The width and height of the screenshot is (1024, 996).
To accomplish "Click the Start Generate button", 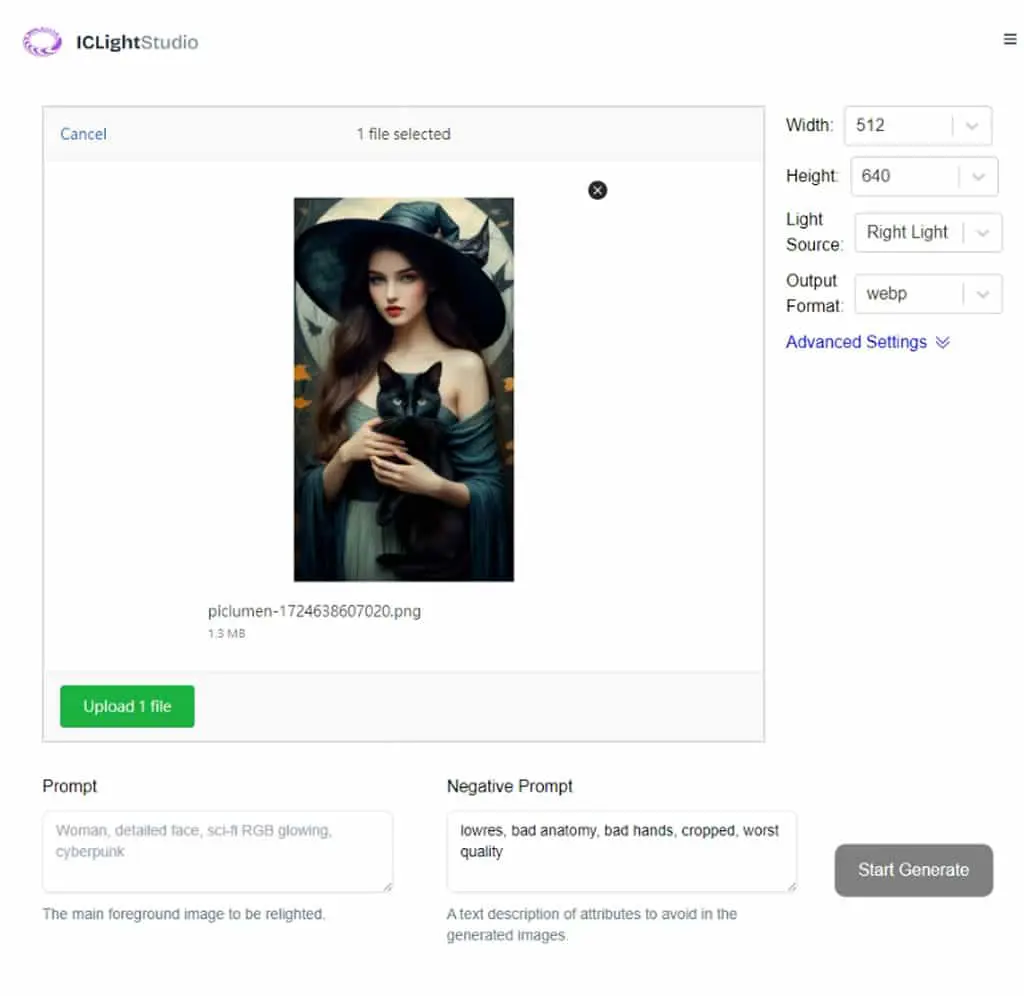I will click(913, 870).
